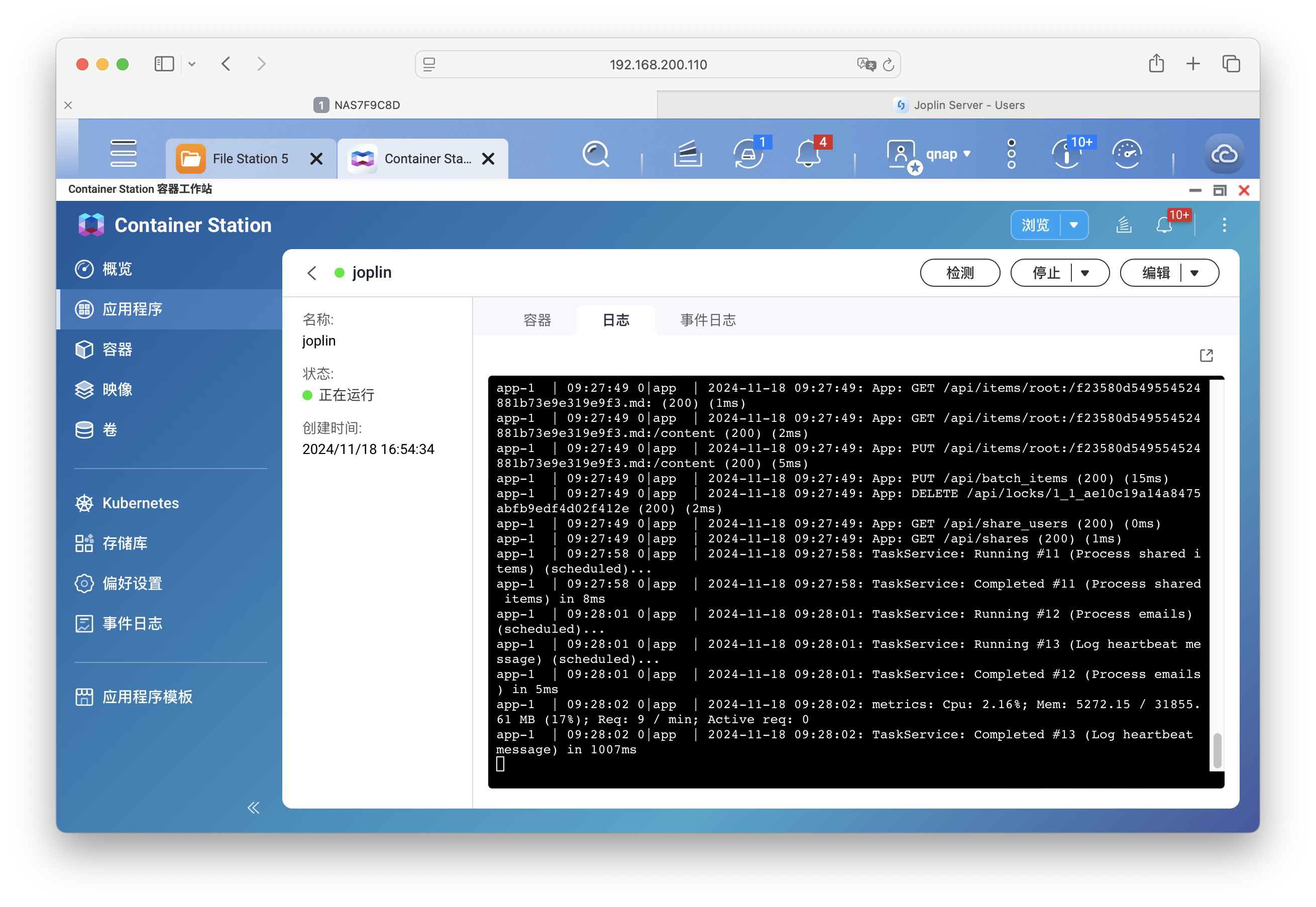1316x907 pixels.
Task: Open 映像 in sidebar
Action: (x=169, y=390)
